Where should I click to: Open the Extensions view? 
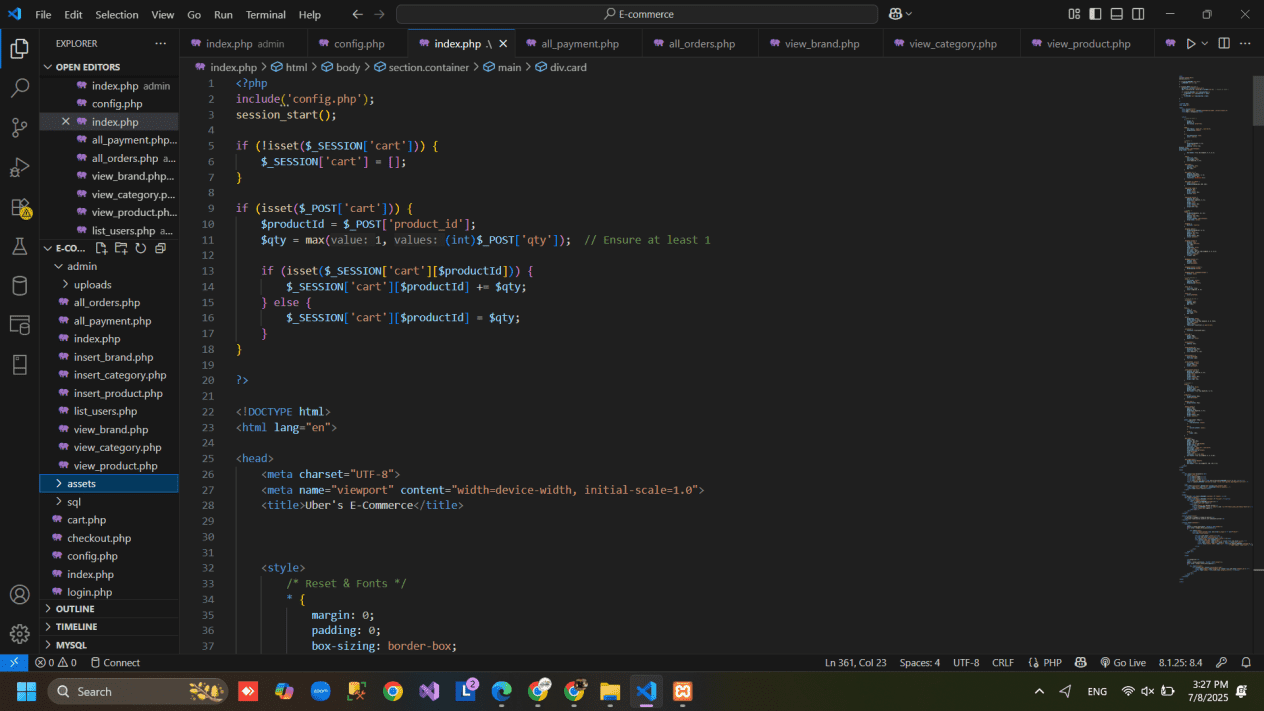point(19,207)
